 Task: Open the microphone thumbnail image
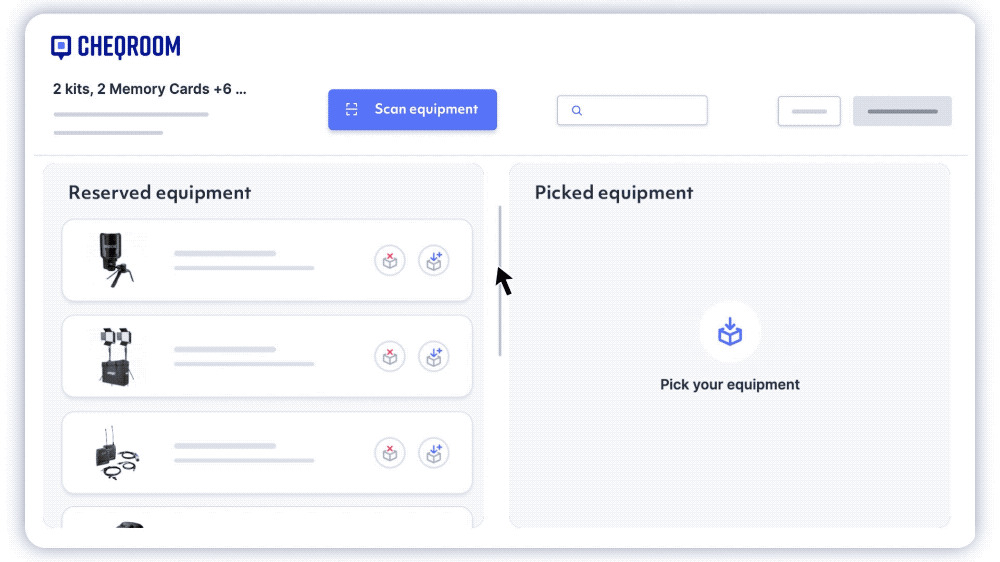[115, 260]
